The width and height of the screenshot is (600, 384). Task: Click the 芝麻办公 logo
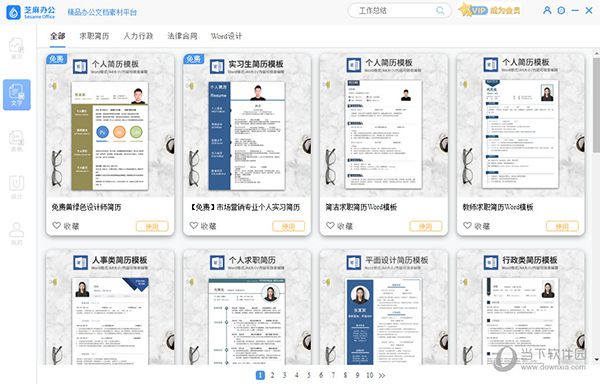click(31, 12)
